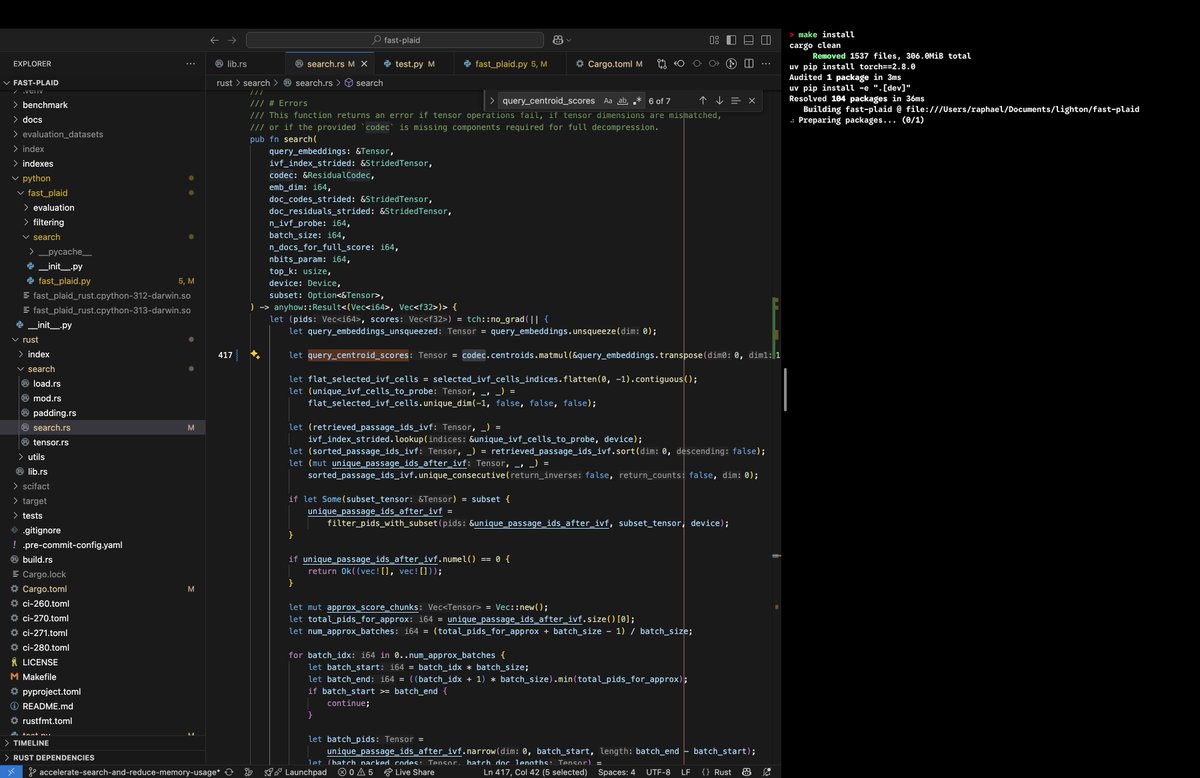Click the find input query_centroid_scores
The width and height of the screenshot is (1200, 778).
click(548, 100)
